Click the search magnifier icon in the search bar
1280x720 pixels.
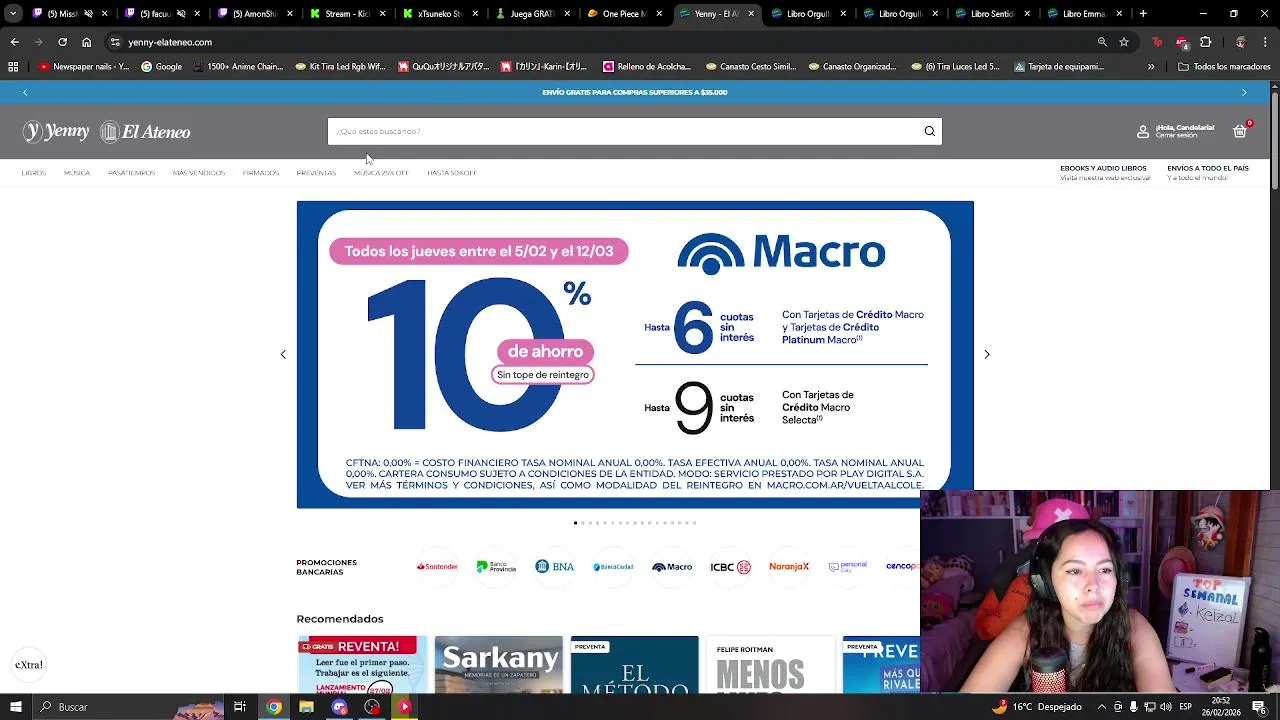pos(929,131)
